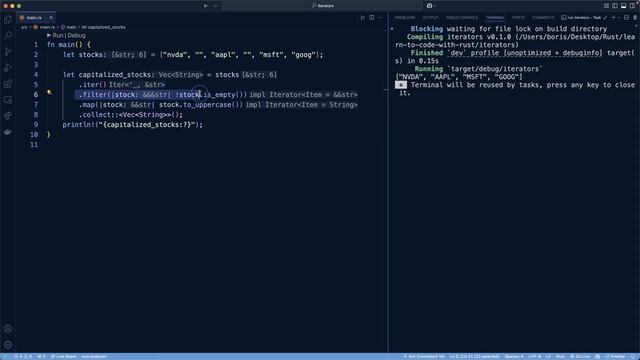
Task: Open the Remote Explorer view icon
Action: [8, 100]
